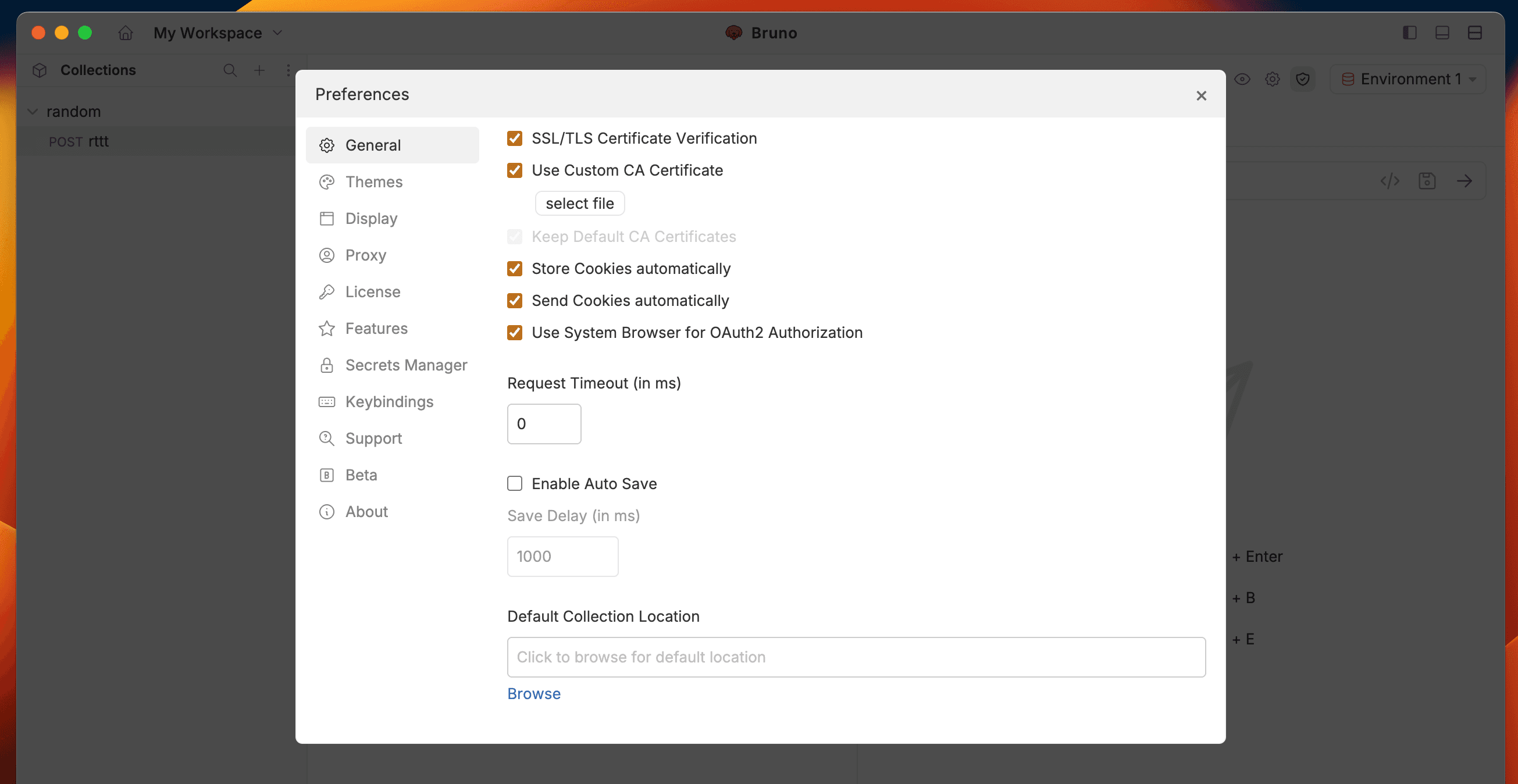Save the request using the save icon
Screen dimensions: 1518x784
1427,181
